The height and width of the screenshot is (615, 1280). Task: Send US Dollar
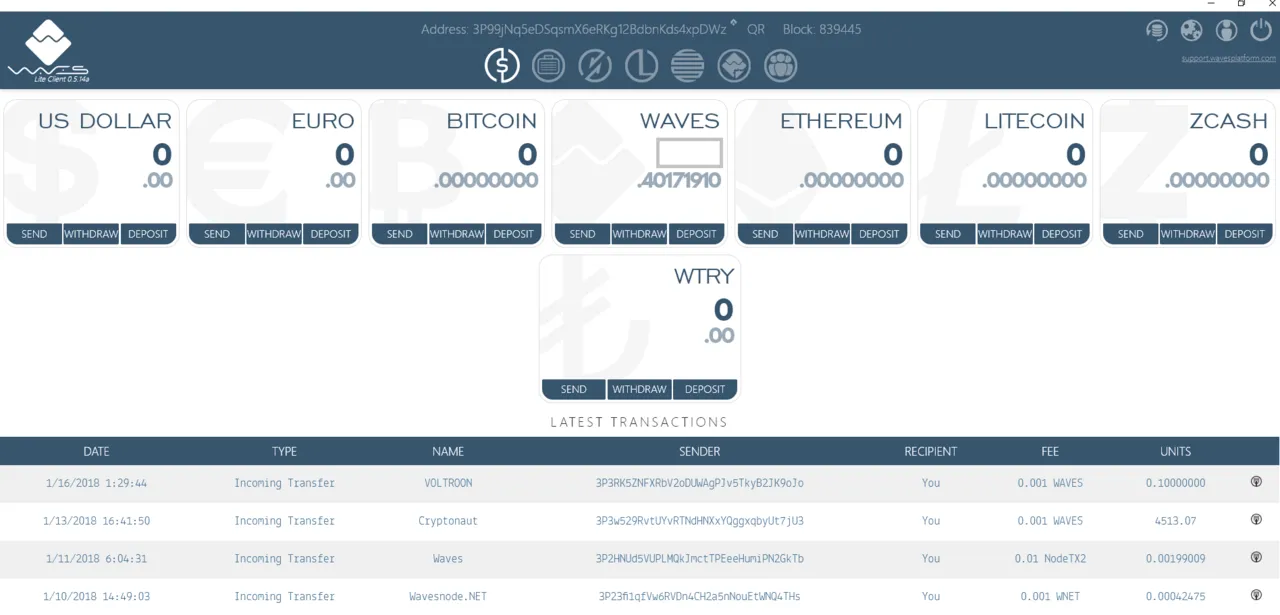[x=34, y=234]
